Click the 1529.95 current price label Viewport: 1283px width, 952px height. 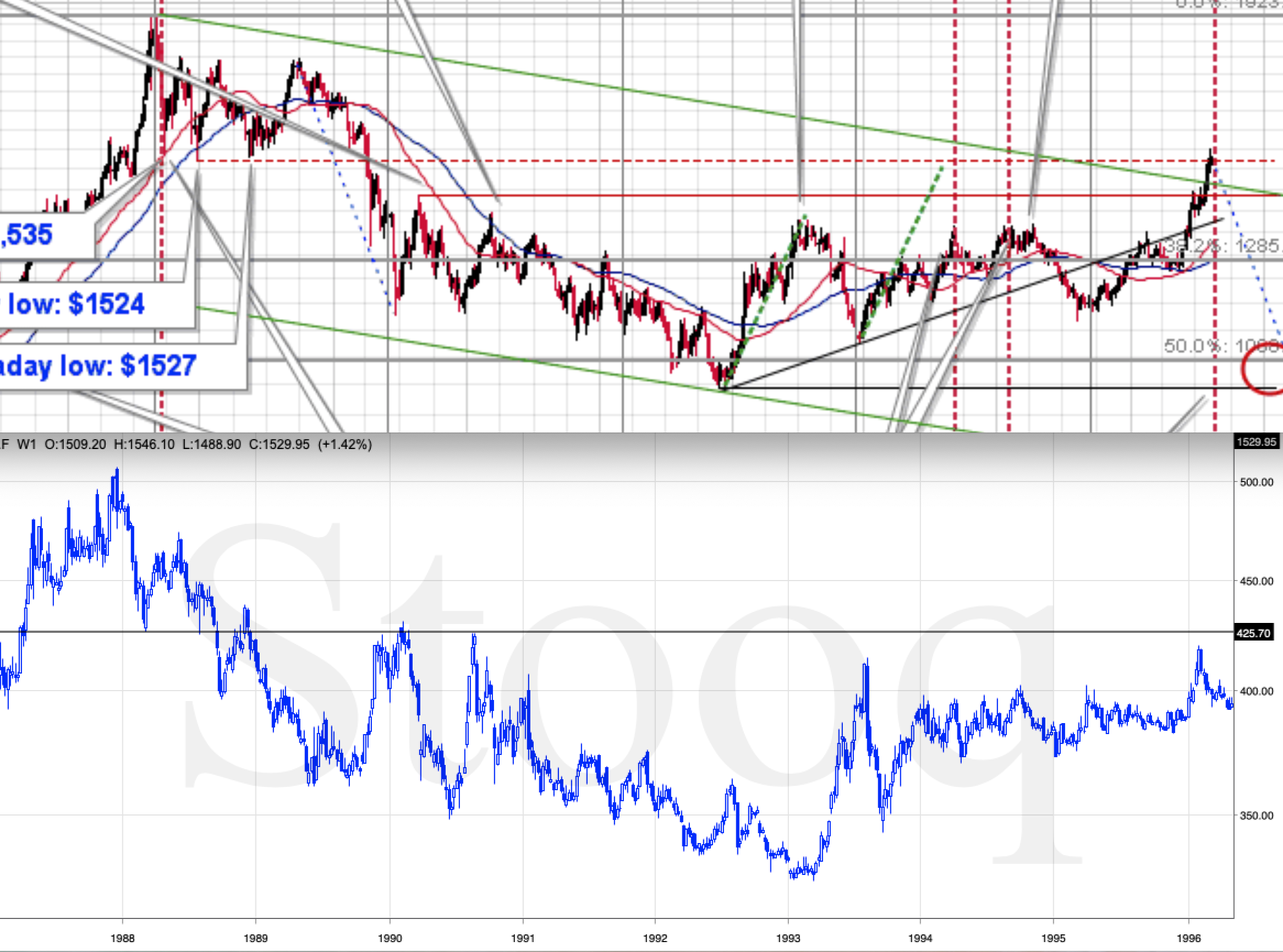[1257, 442]
